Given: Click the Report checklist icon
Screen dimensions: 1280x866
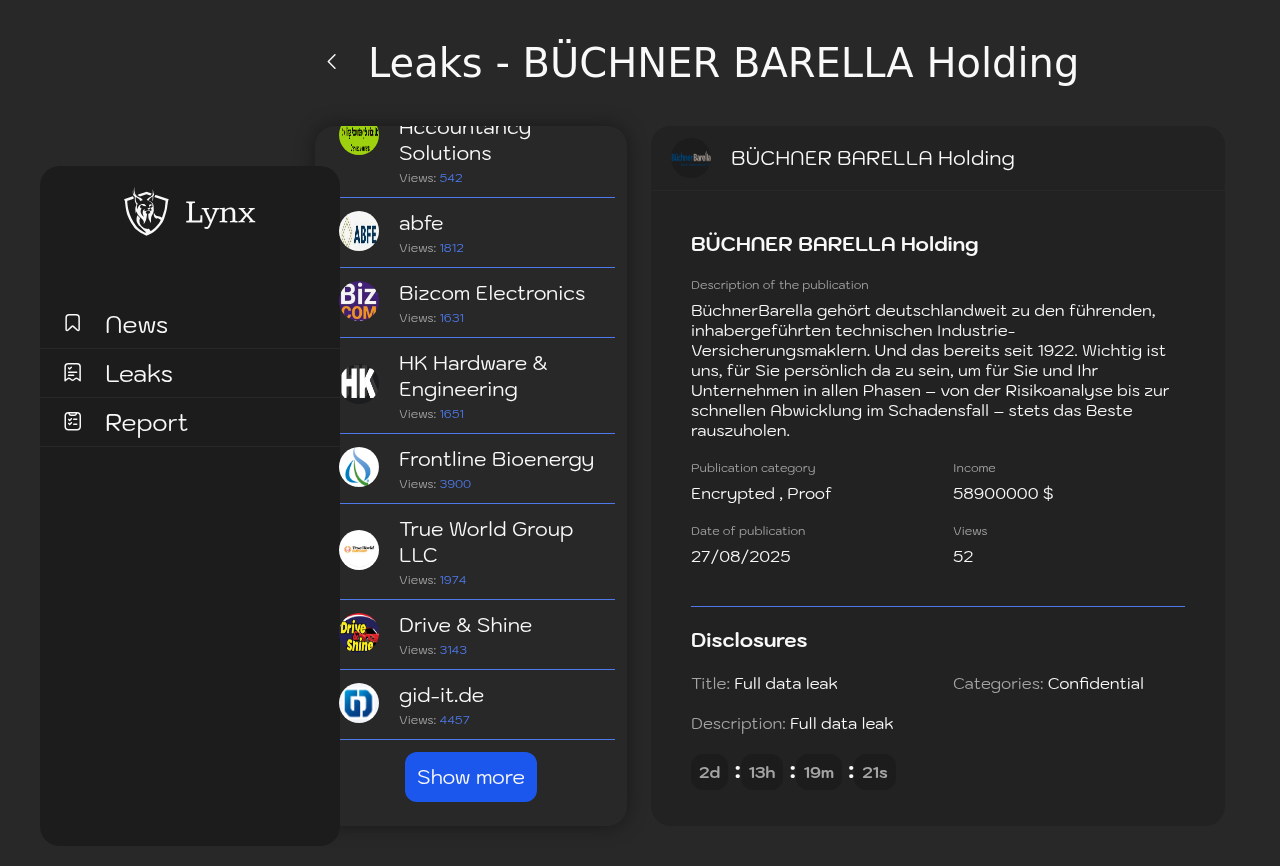Looking at the screenshot, I should click(x=73, y=421).
